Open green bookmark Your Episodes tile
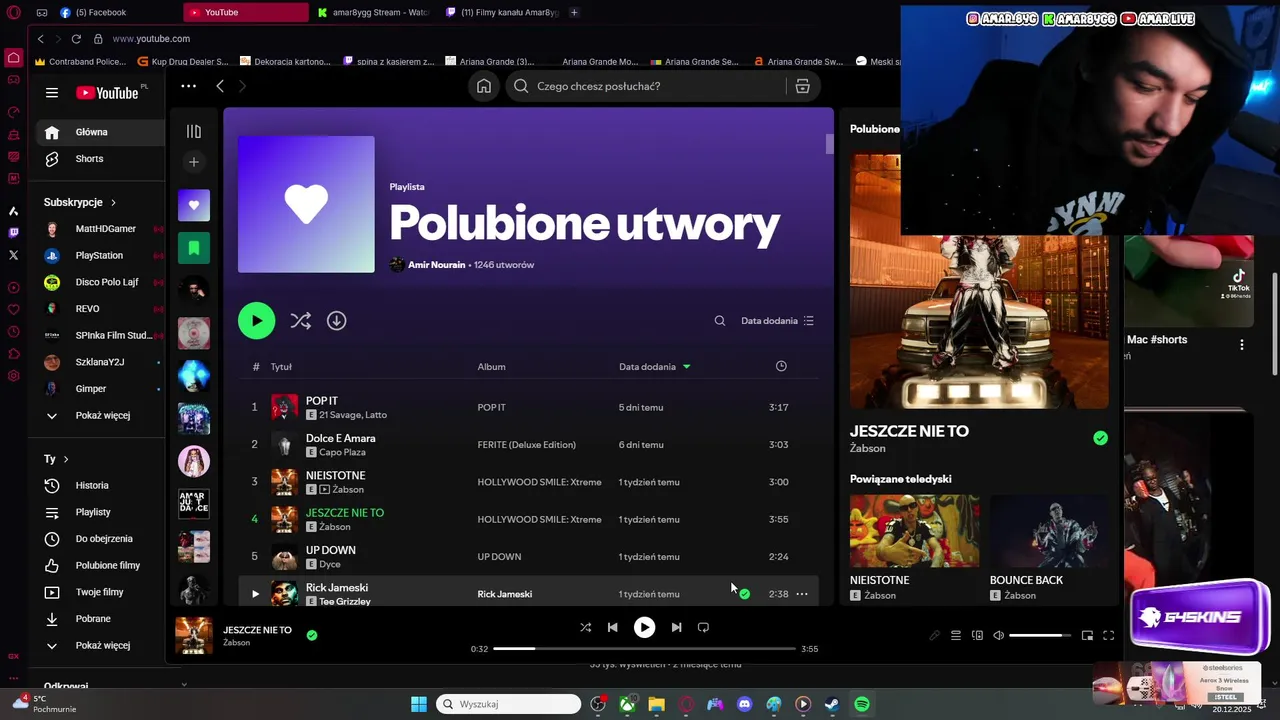Viewport: 1280px width, 720px height. pos(194,248)
